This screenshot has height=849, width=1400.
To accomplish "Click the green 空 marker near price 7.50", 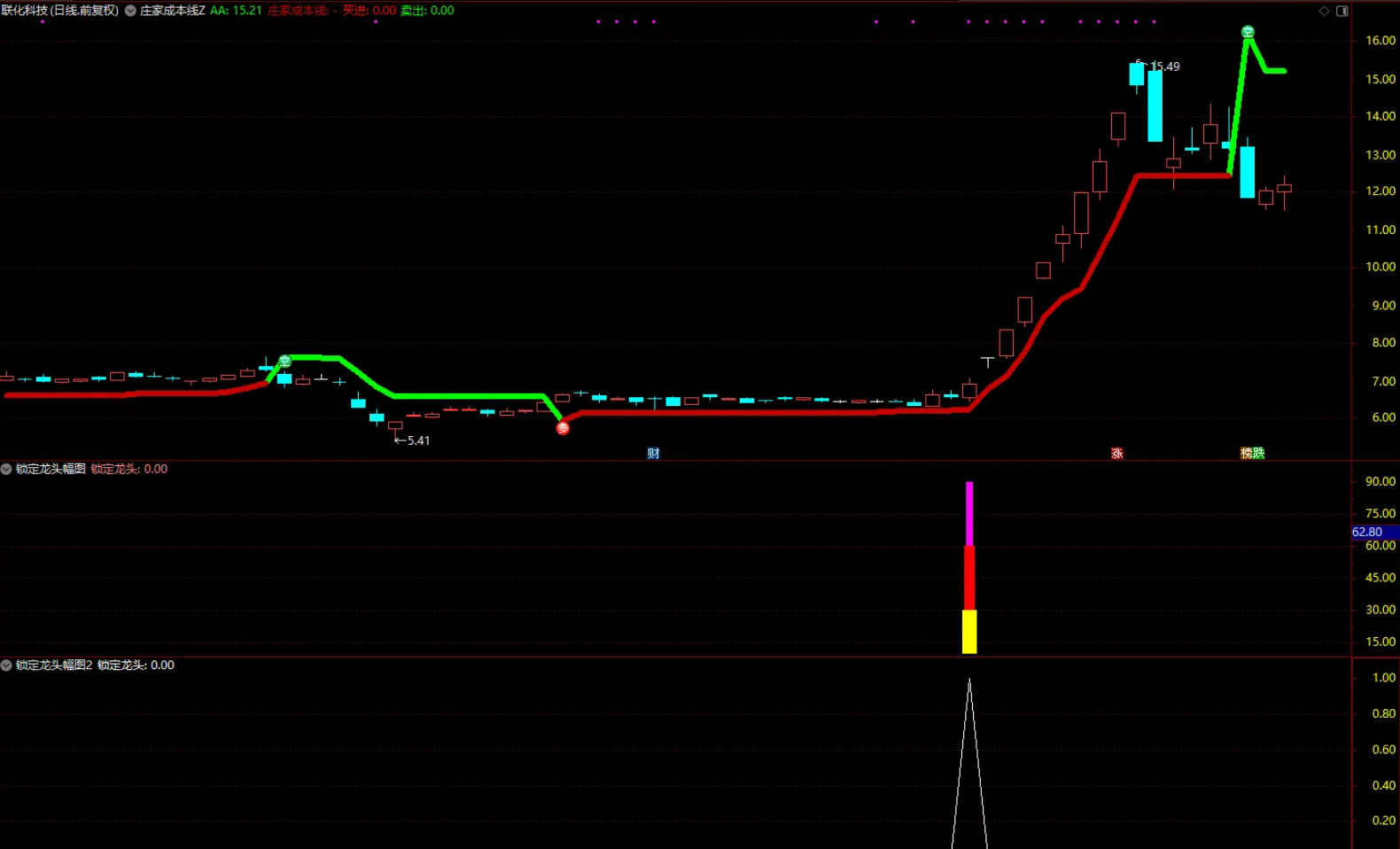I will click(284, 361).
